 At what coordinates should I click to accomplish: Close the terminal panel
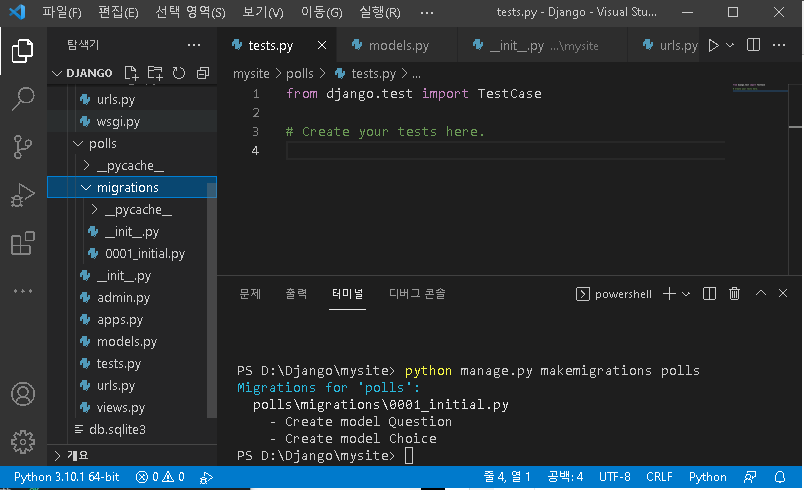782,293
